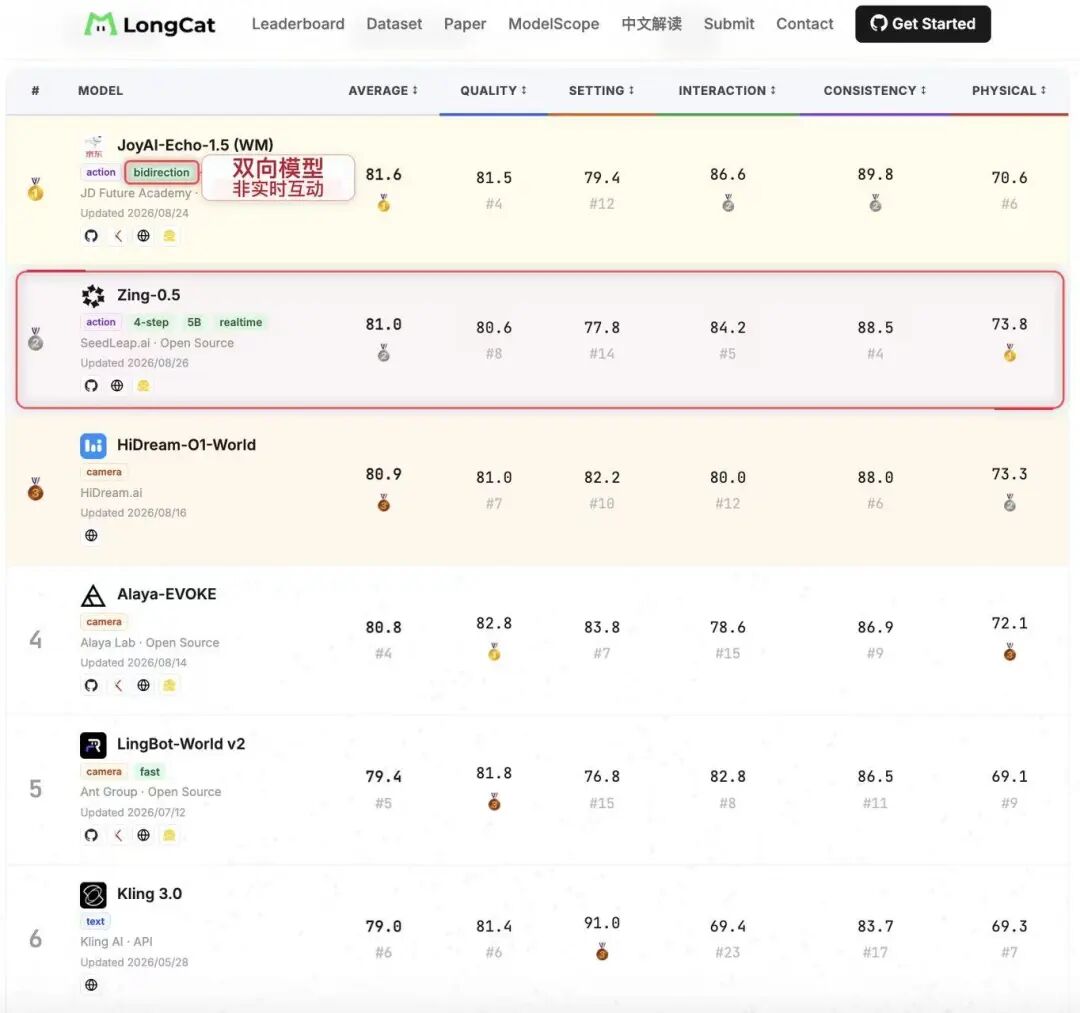Open JoyAI-Echo-1.5 GitHub repository icon
This screenshot has width=1080, height=1013.
pos(91,236)
